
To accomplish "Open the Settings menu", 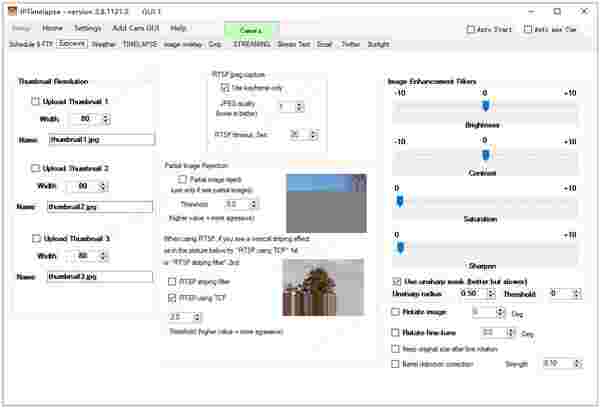I will click(87, 28).
